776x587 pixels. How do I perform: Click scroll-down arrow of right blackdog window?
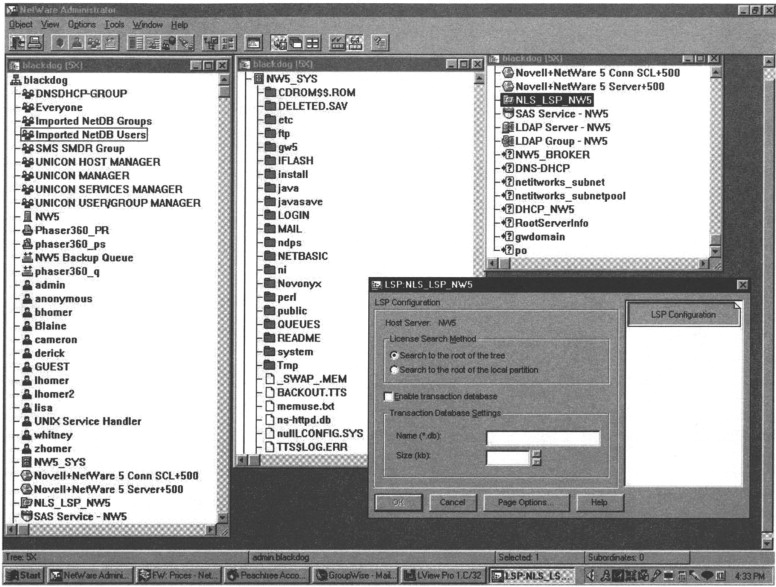click(x=715, y=251)
